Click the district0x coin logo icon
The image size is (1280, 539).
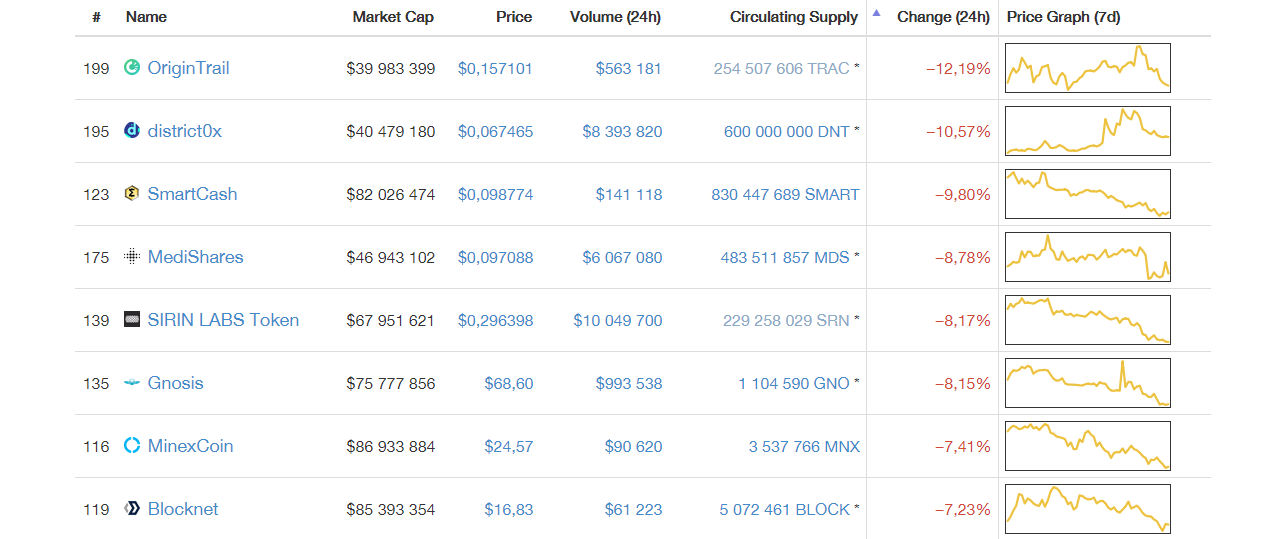pyautogui.click(x=131, y=131)
